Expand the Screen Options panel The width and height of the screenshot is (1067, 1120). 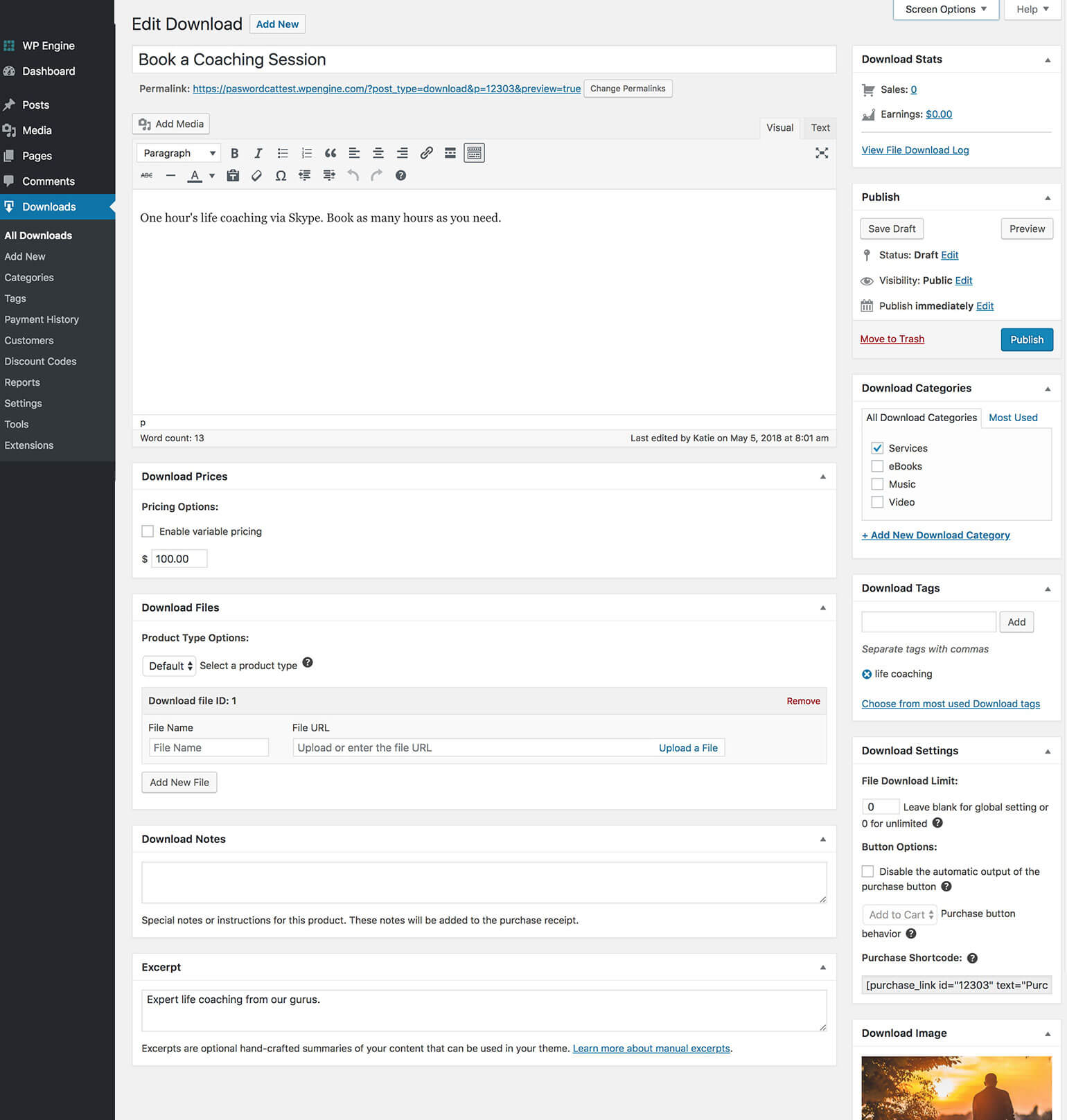pyautogui.click(x=945, y=10)
